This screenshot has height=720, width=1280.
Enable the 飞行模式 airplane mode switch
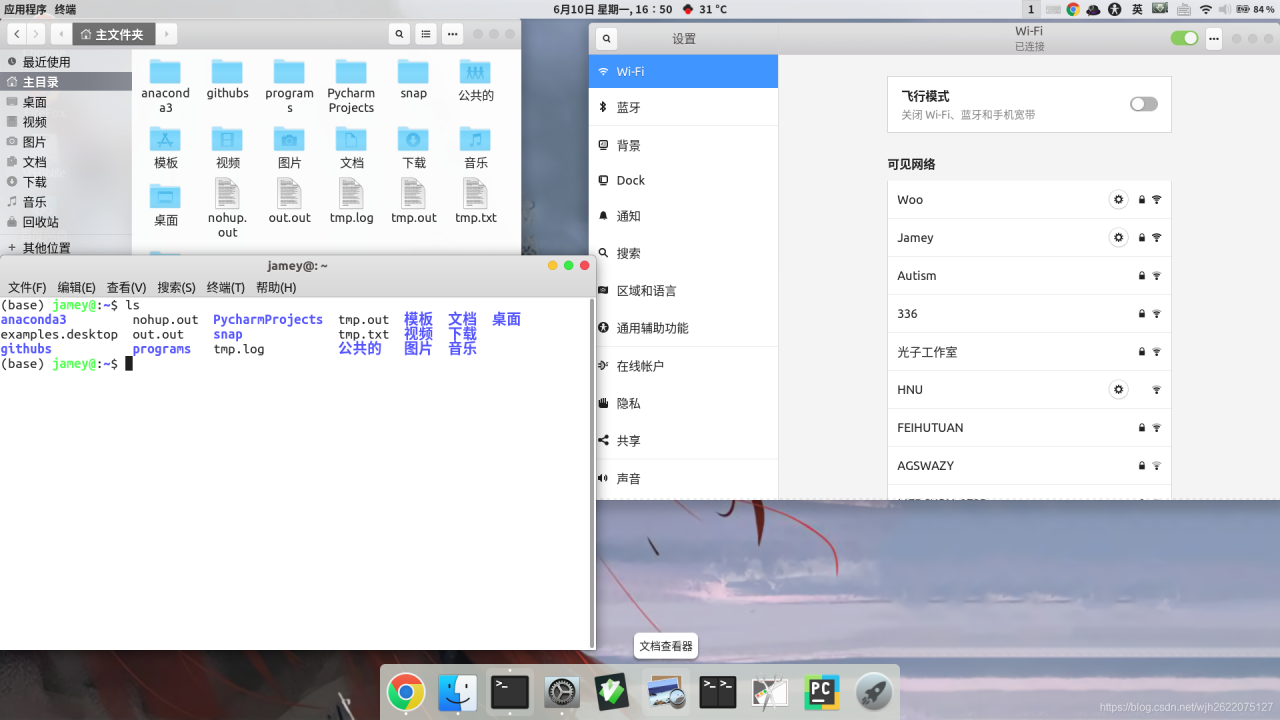1143,104
